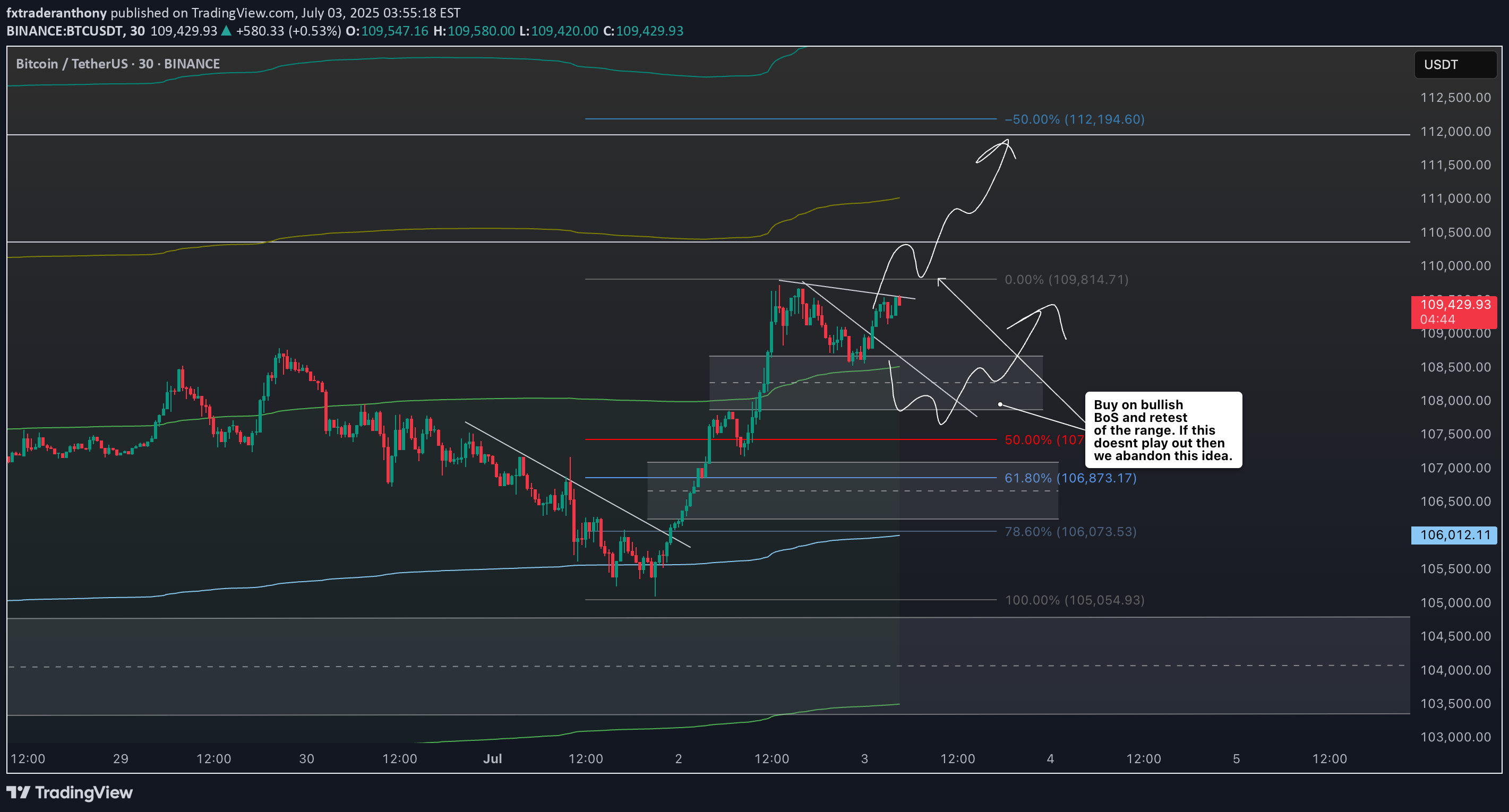Image resolution: width=1509 pixels, height=812 pixels.
Task: Click the date 2 on time axis
Action: click(679, 759)
